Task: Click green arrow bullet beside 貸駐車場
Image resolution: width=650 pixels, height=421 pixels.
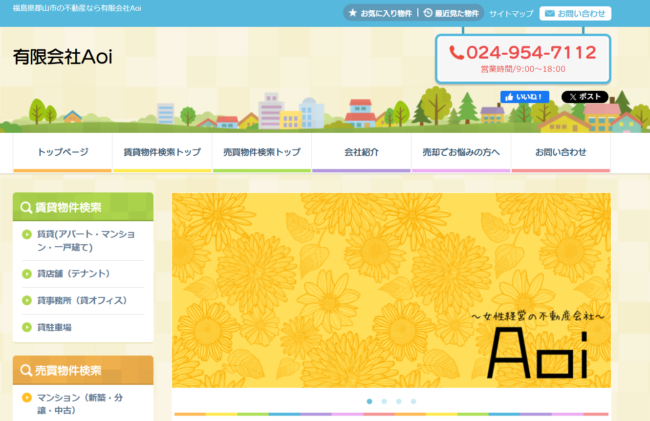Action: [27, 327]
